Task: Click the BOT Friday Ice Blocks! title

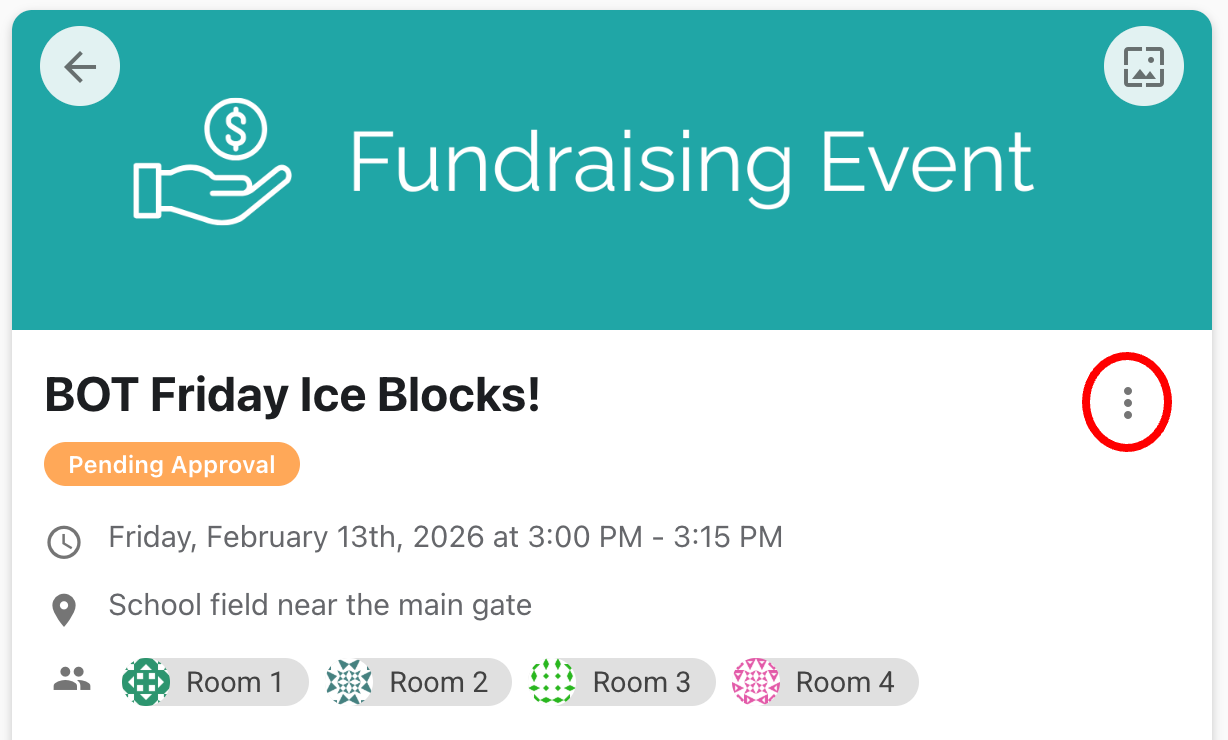Action: (293, 396)
